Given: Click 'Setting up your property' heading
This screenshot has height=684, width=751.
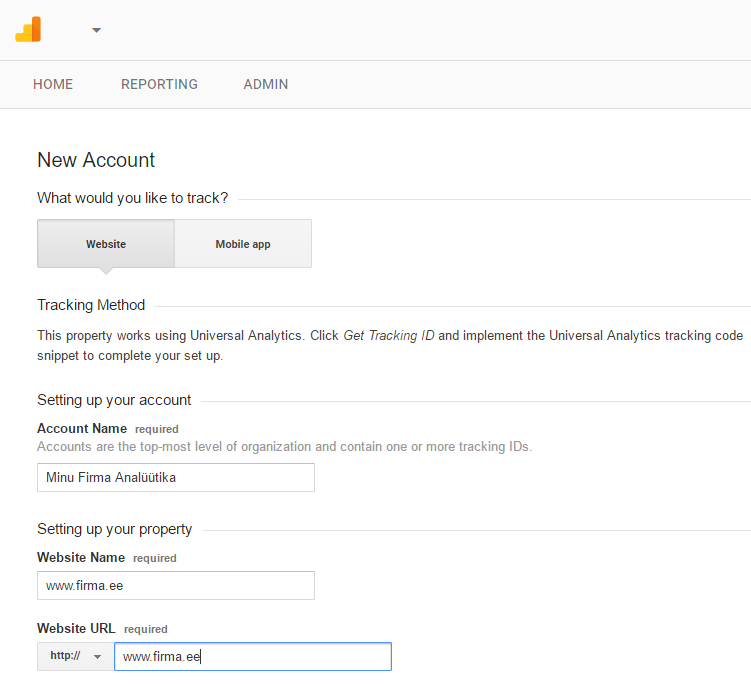Looking at the screenshot, I should tap(114, 529).
